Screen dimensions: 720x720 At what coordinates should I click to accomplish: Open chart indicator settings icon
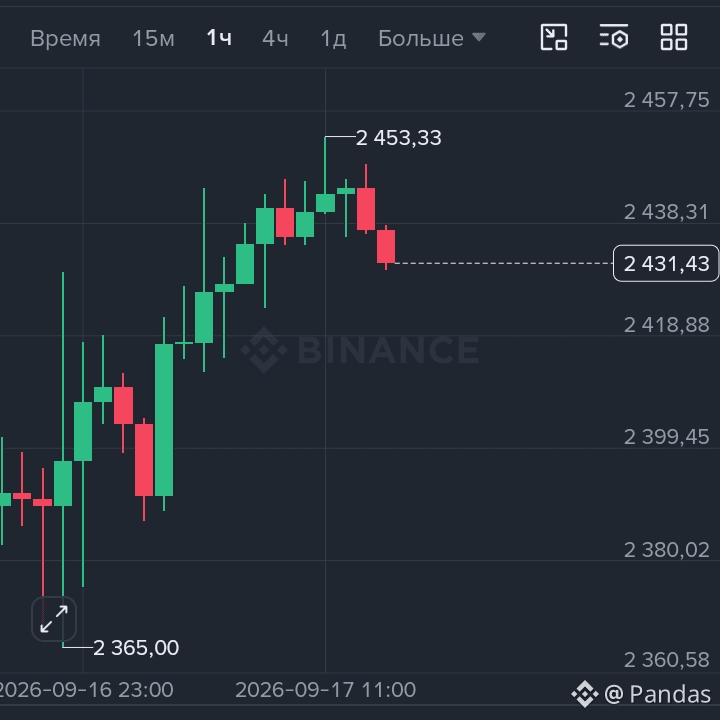[614, 37]
